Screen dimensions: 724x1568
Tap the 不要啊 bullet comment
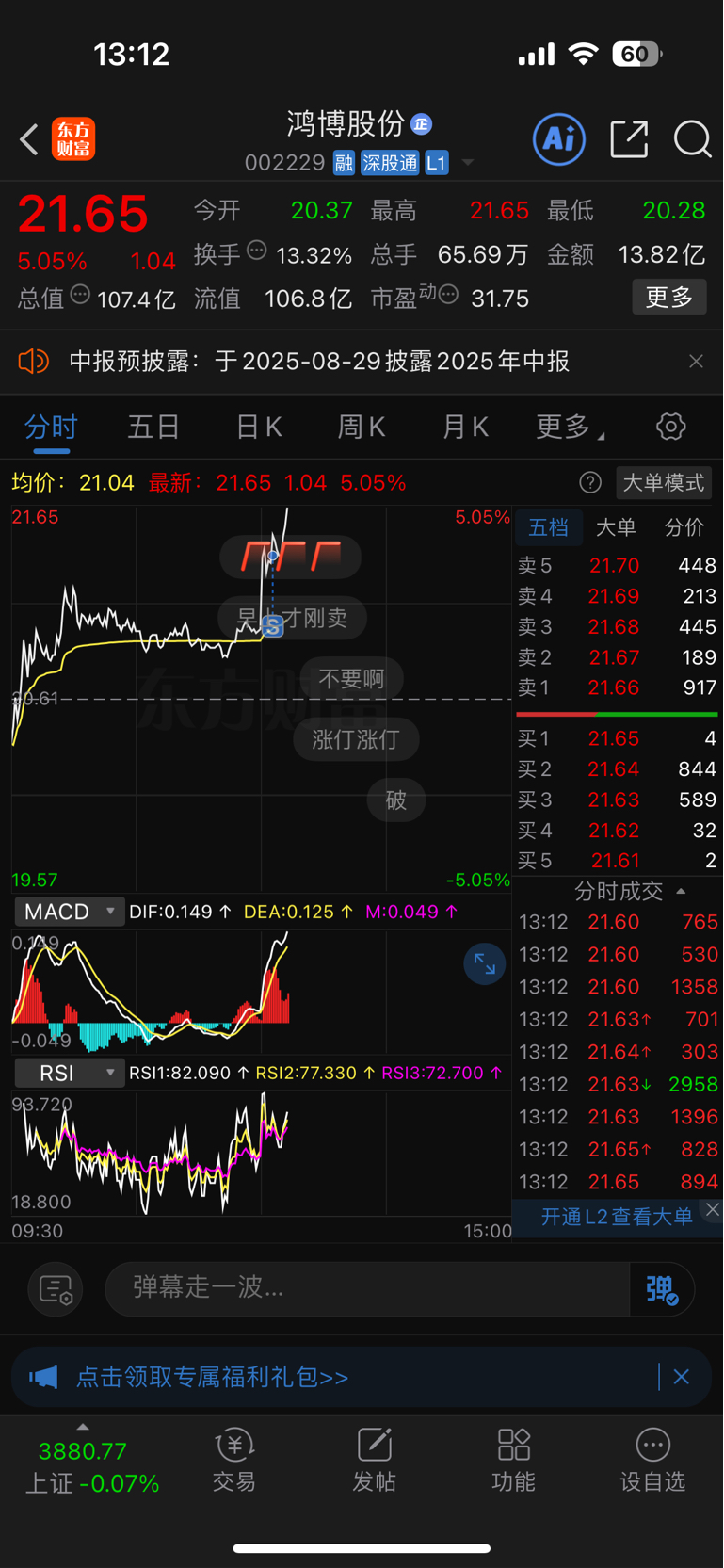tap(351, 678)
